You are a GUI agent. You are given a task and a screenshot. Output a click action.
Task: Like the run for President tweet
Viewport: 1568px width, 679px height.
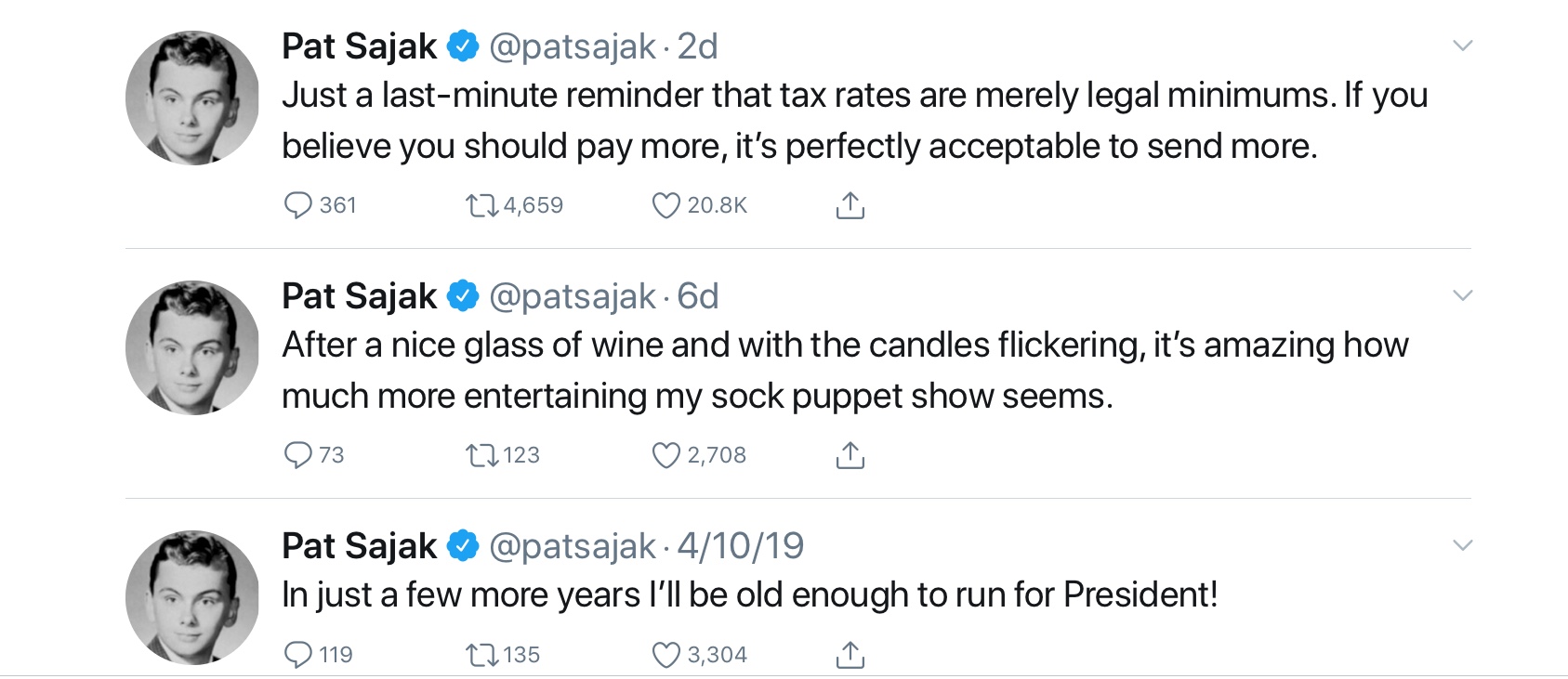[x=665, y=655]
